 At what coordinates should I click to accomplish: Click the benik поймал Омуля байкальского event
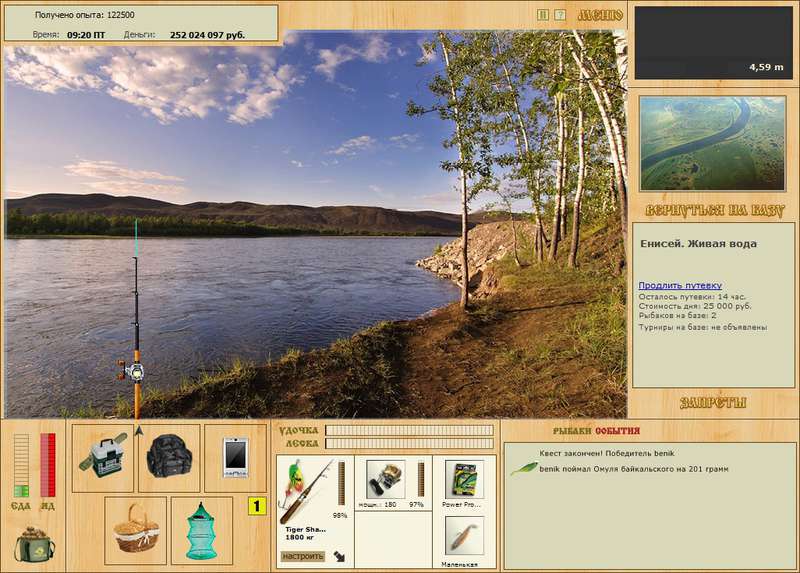click(634, 469)
